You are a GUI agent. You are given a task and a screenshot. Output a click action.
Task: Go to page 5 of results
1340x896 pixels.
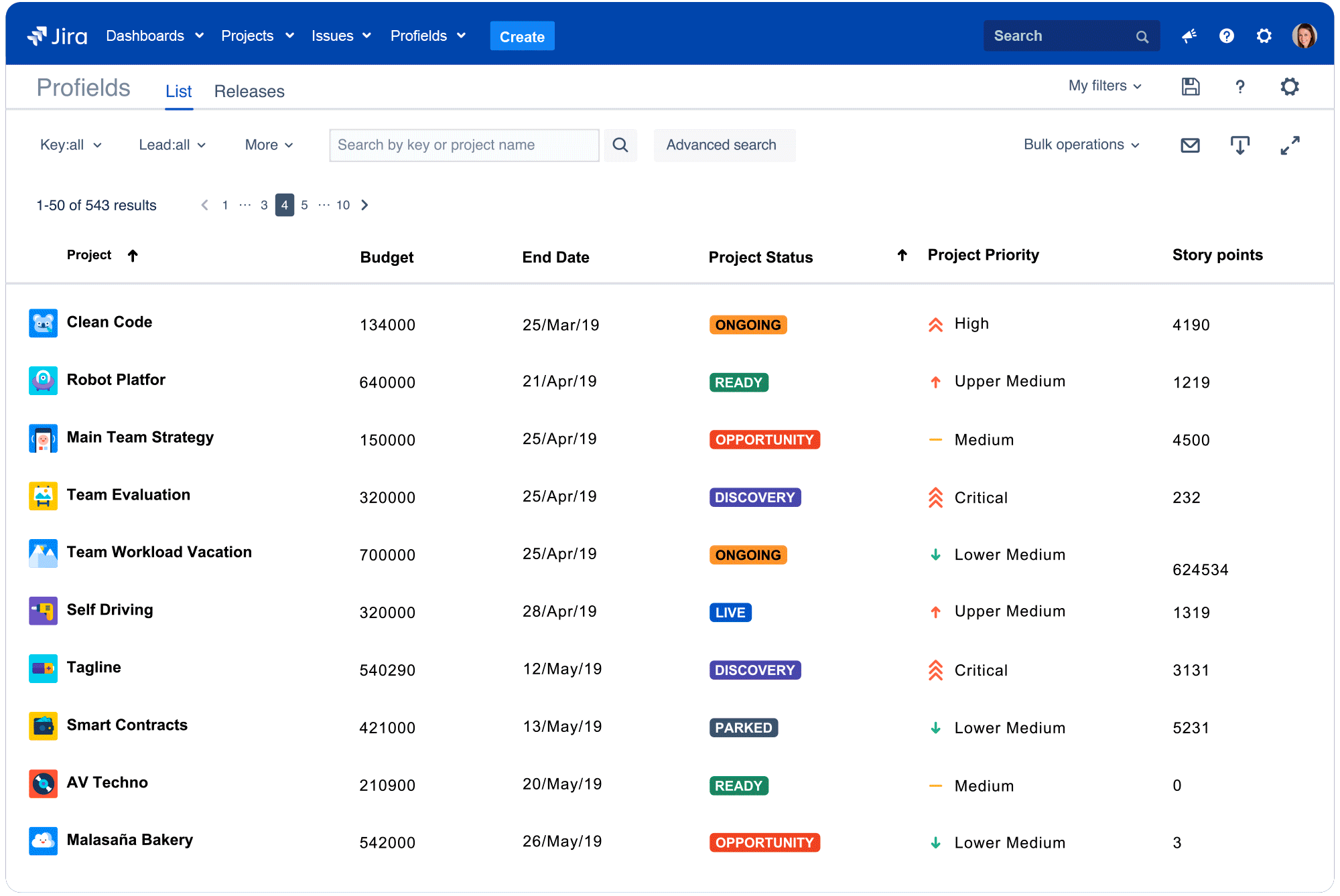coord(304,205)
